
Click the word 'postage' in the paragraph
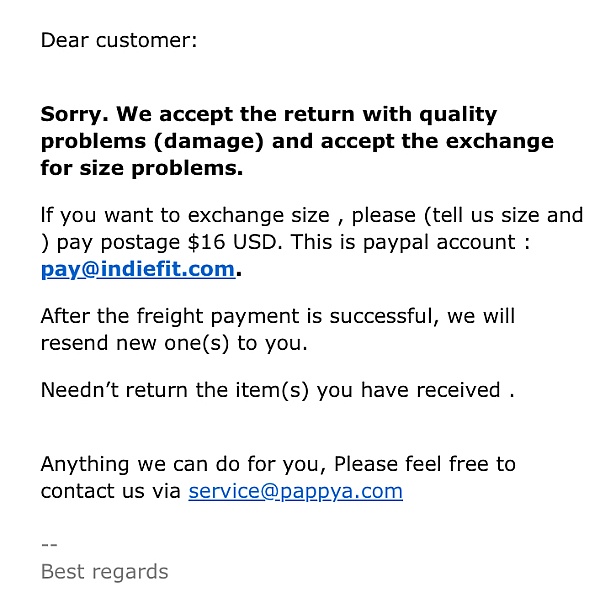(140, 243)
